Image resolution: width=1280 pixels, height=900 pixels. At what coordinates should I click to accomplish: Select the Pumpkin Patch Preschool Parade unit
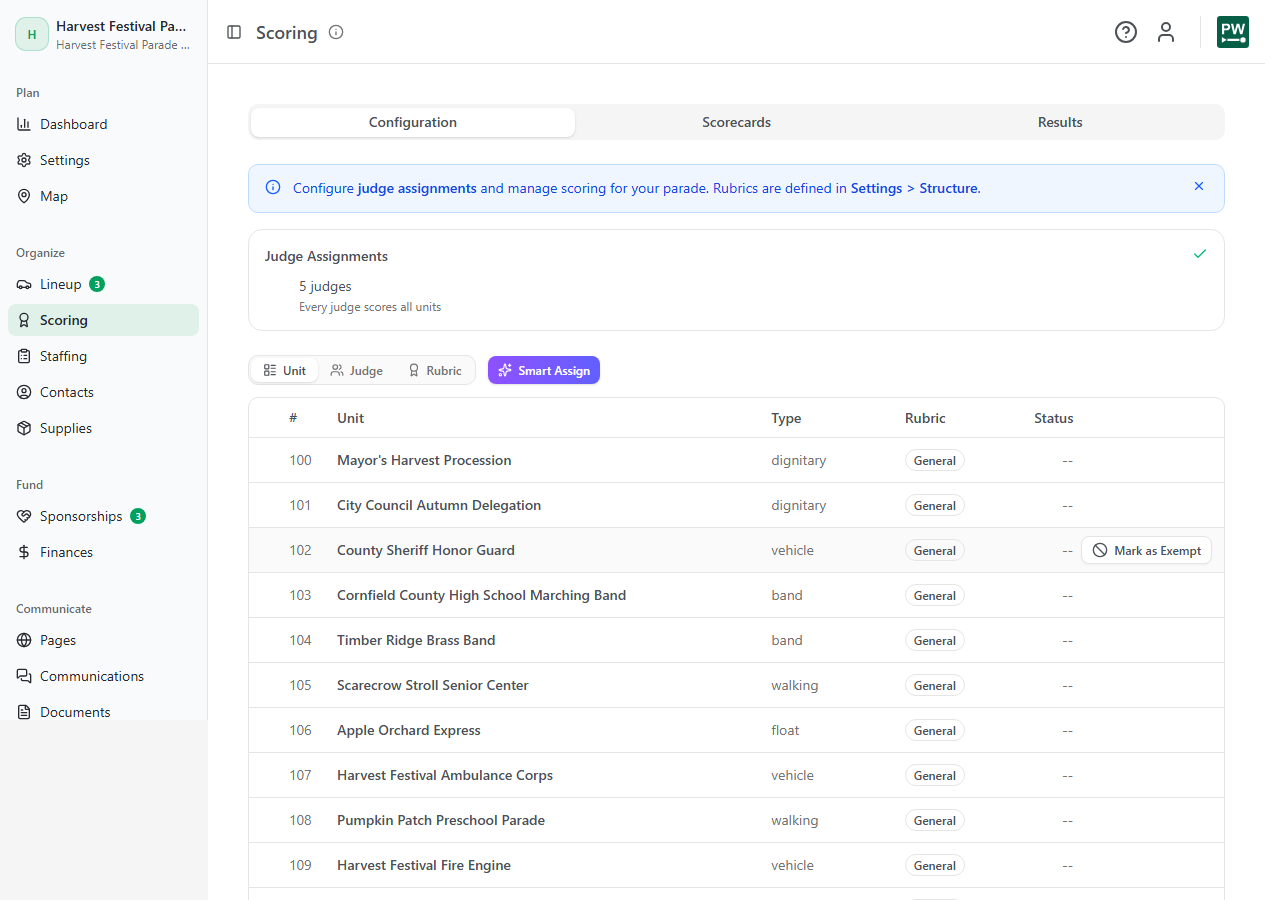(441, 820)
